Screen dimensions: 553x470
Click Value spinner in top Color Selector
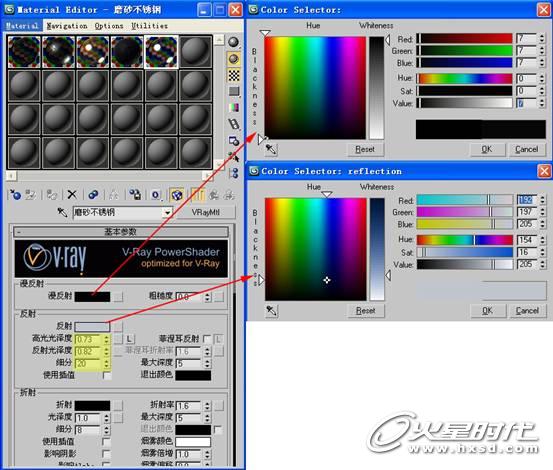(x=542, y=103)
